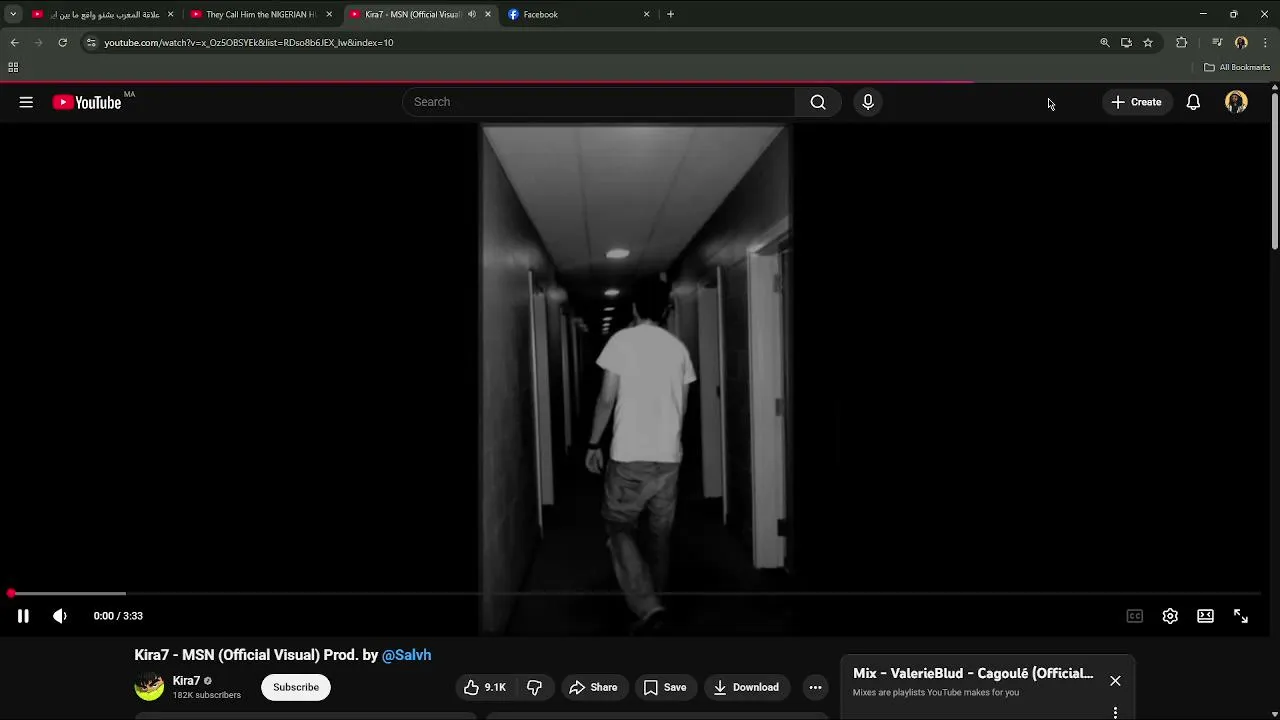
Task: Toggle closed captions on the player
Action: pyautogui.click(x=1135, y=616)
